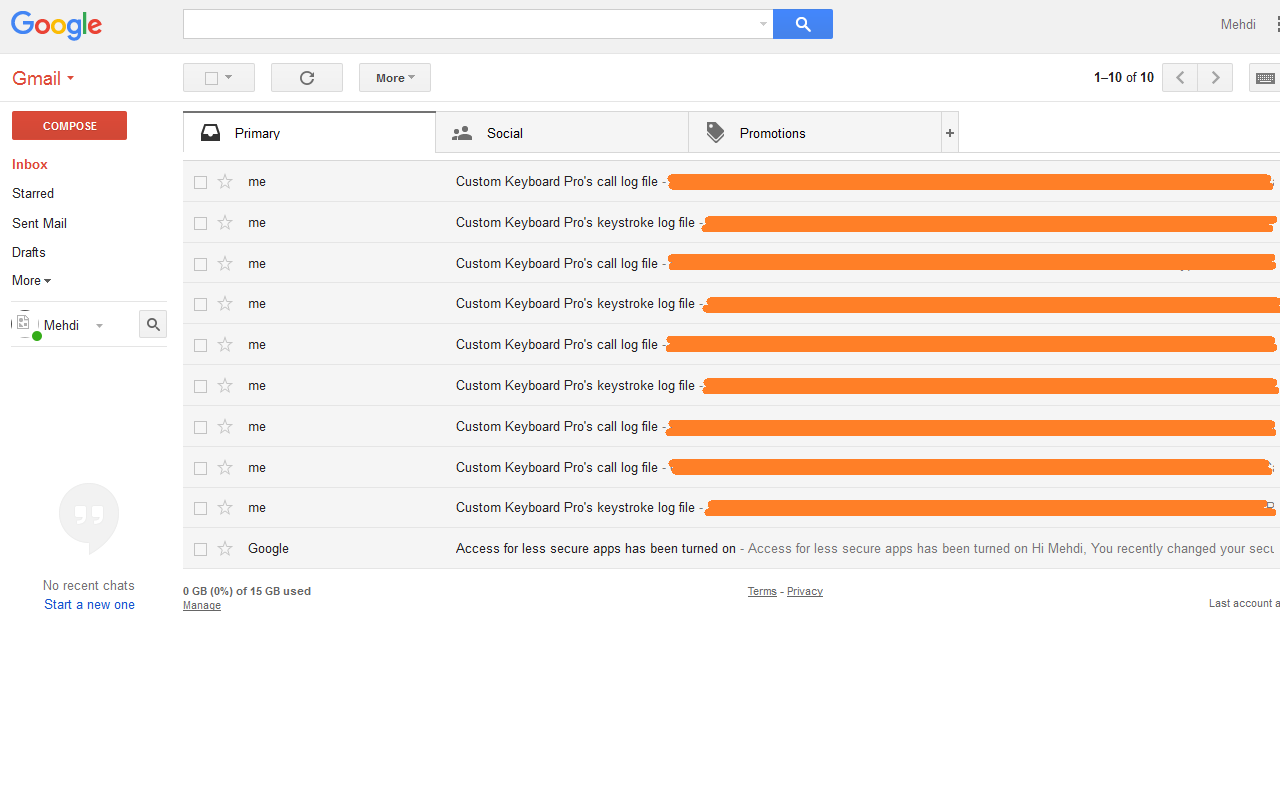Image resolution: width=1280 pixels, height=800 pixels.
Task: Click the plus icon to add inbox tabs
Action: (x=950, y=132)
